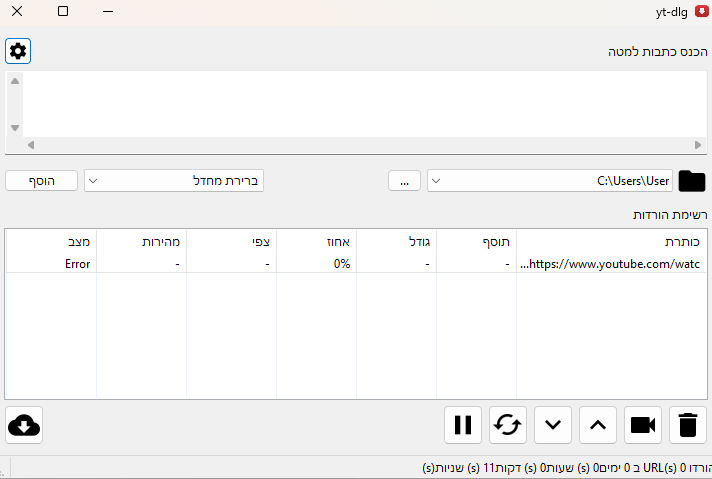Maximize the yt-dlg window
The width and height of the screenshot is (712, 479).
[x=63, y=11]
